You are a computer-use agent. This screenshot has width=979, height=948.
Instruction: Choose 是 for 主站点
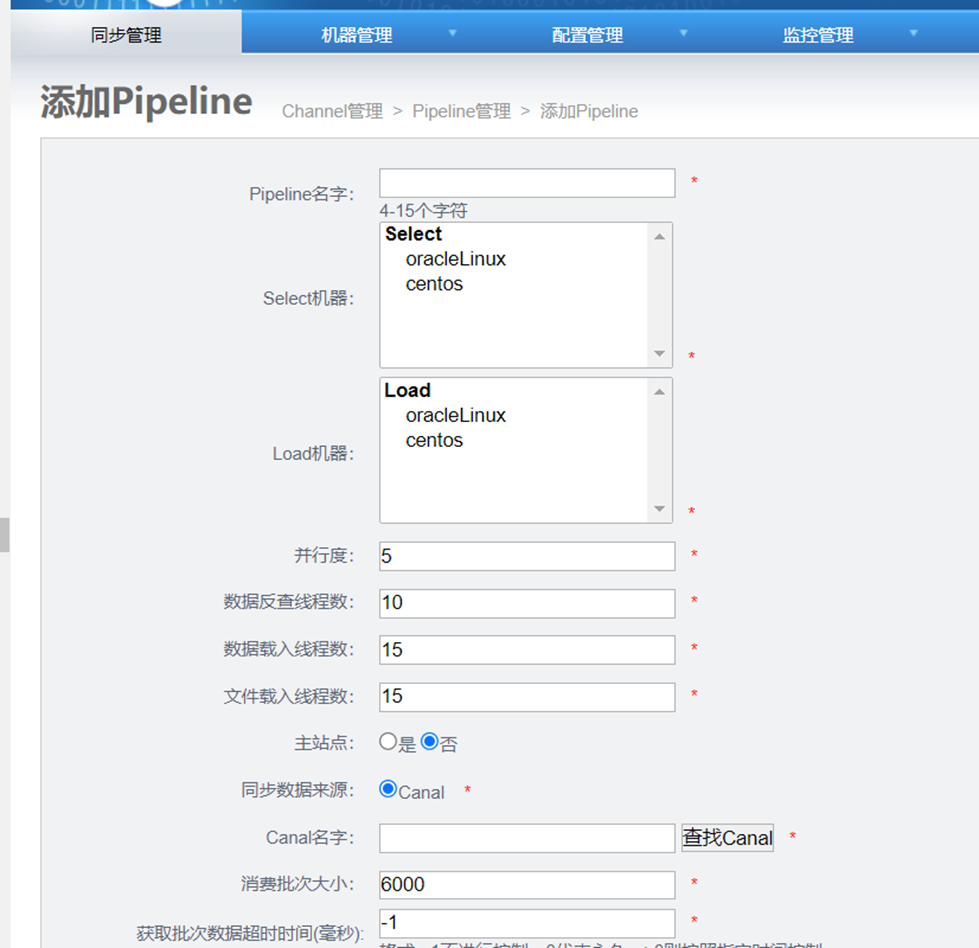pos(388,742)
